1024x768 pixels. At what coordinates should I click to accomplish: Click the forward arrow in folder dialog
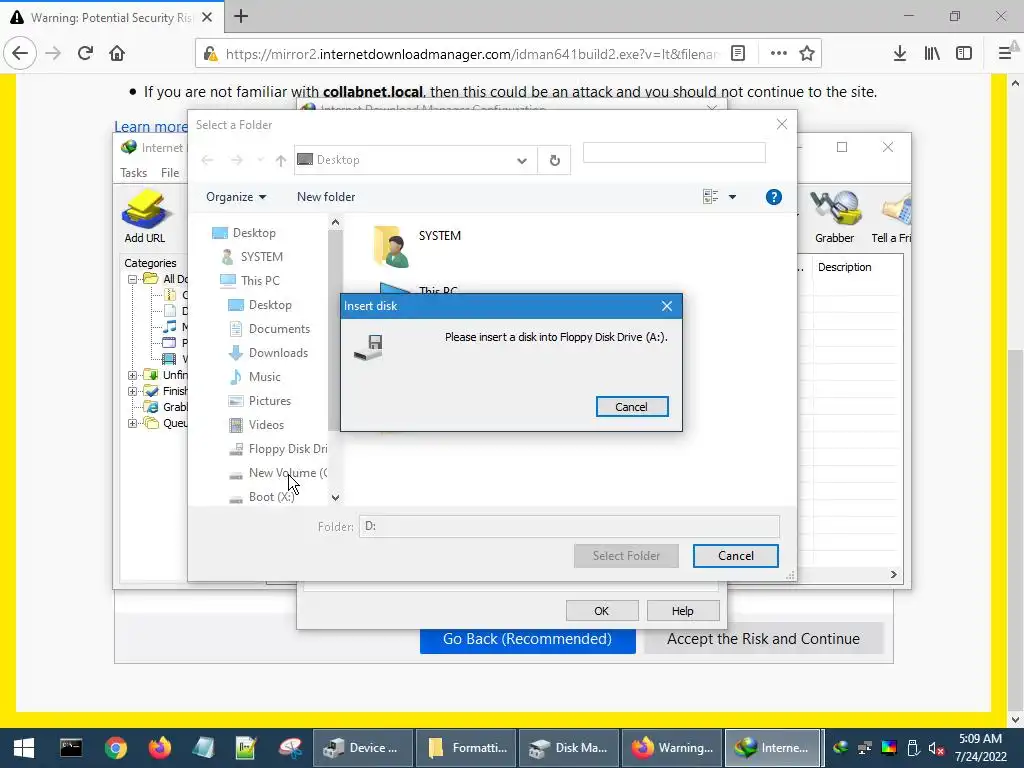(236, 160)
